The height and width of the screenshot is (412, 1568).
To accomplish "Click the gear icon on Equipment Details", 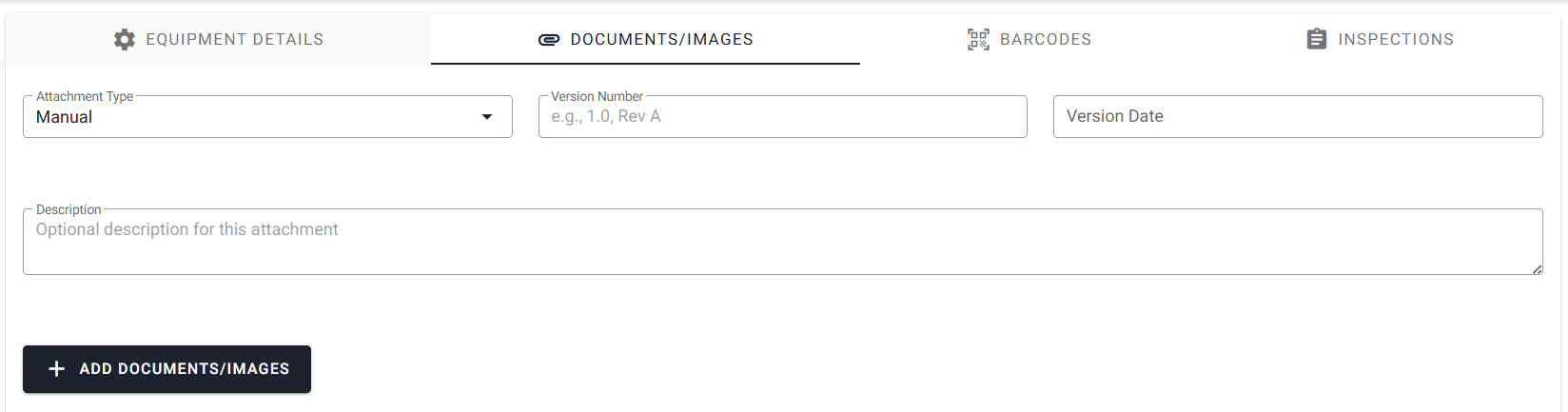I will [124, 39].
